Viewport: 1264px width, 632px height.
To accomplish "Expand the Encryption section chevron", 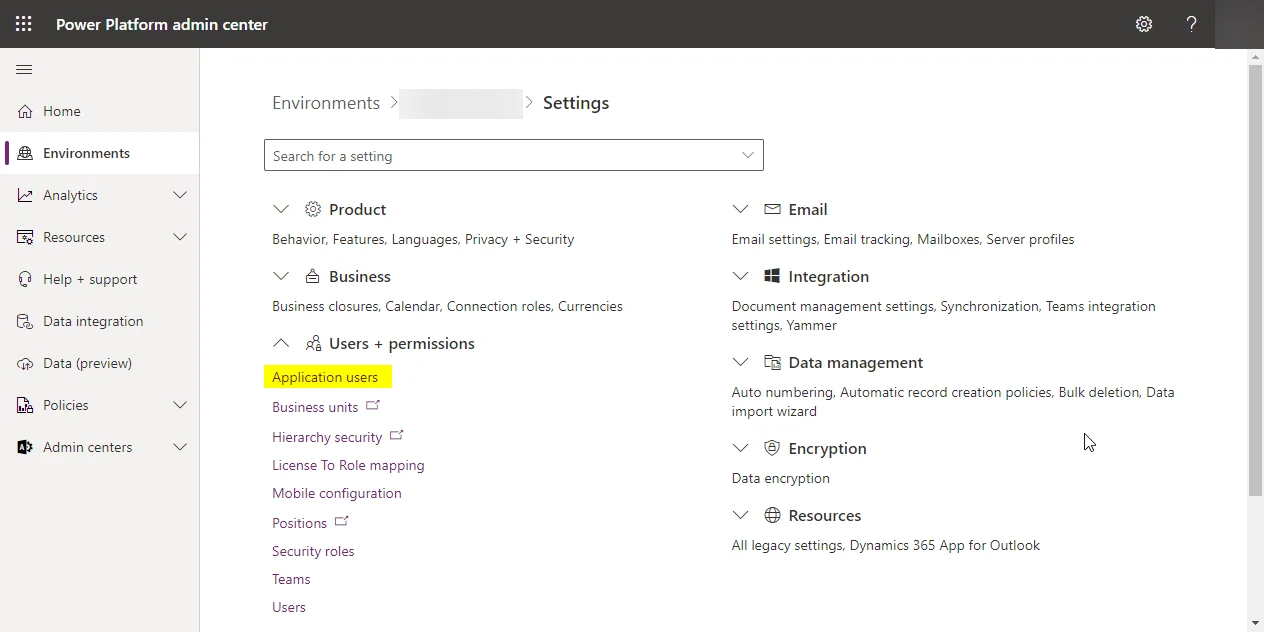I will [x=740, y=448].
